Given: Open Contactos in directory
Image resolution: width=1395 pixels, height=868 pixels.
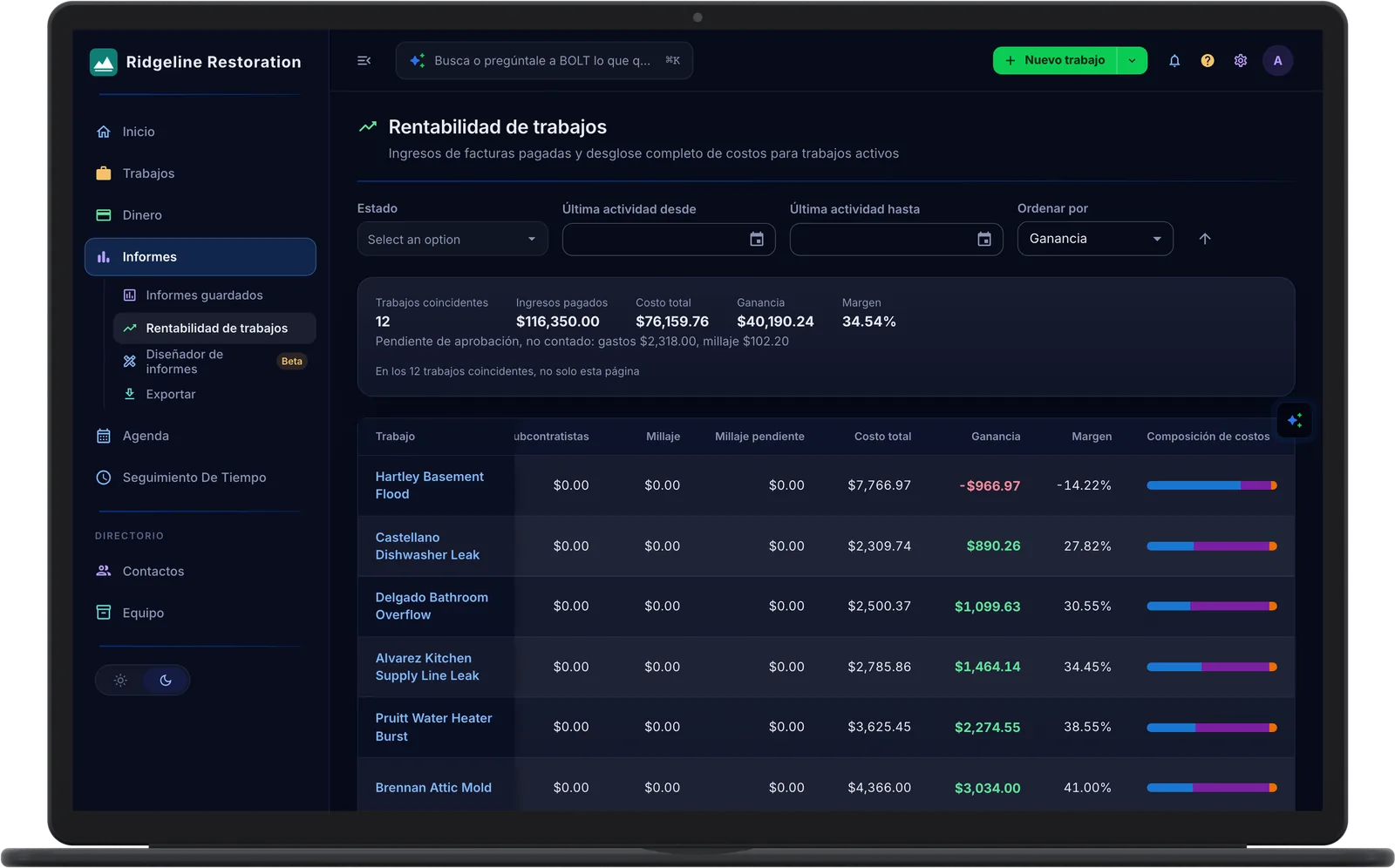Looking at the screenshot, I should (x=201, y=572).
